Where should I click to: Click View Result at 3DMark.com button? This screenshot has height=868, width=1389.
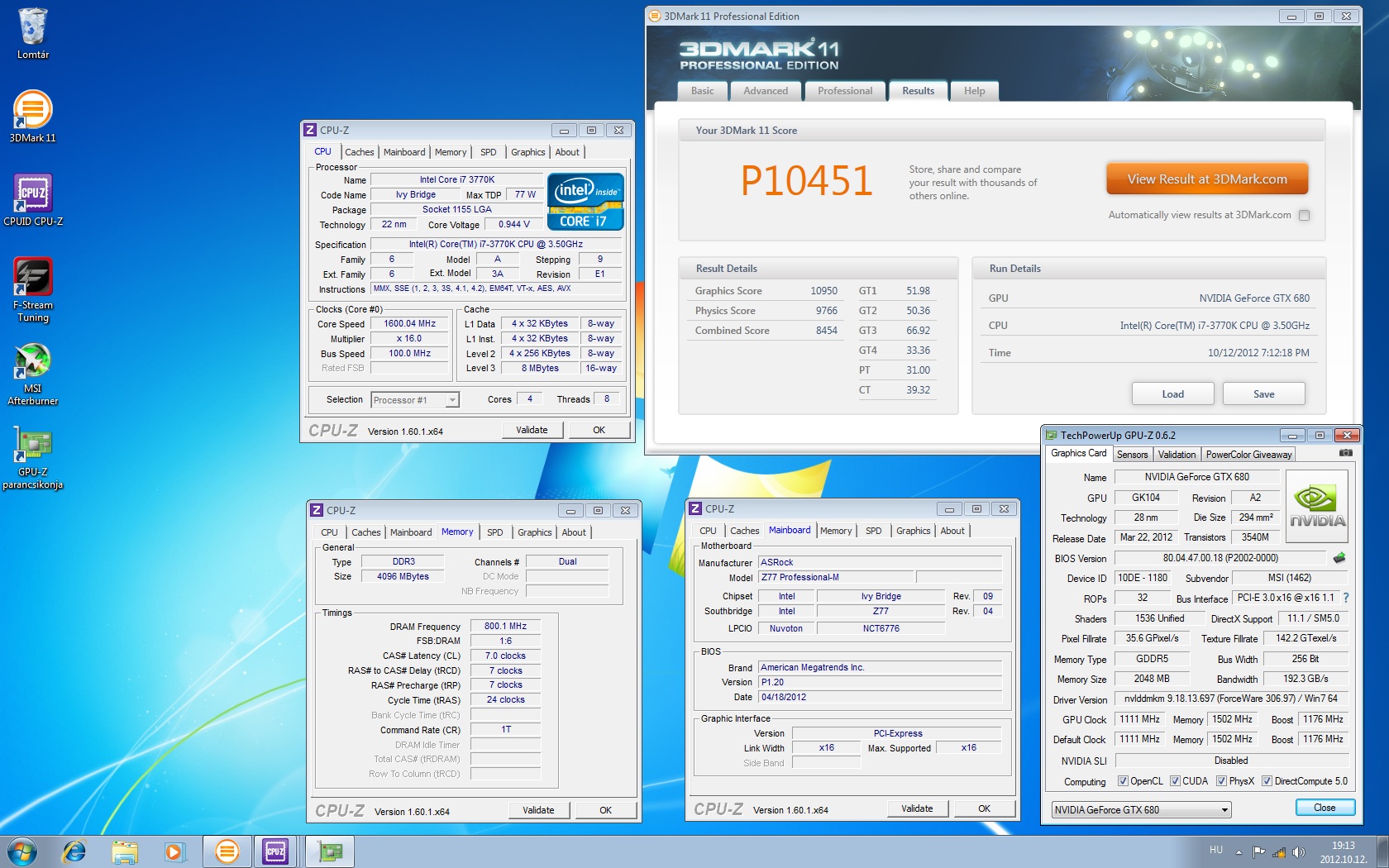(1207, 179)
